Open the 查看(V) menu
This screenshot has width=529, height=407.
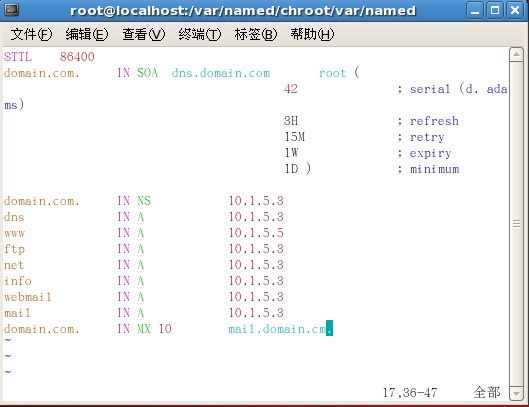(143, 34)
